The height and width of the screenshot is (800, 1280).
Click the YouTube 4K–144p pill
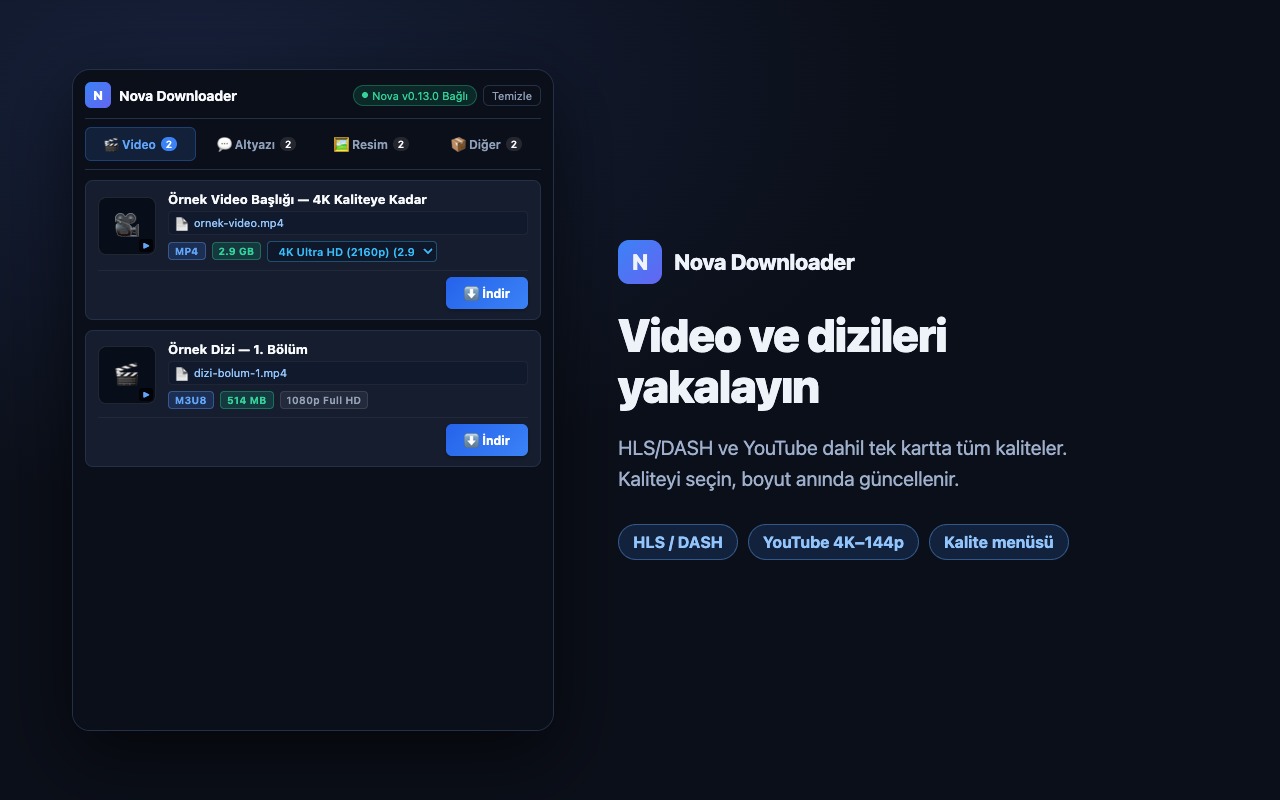pos(833,542)
